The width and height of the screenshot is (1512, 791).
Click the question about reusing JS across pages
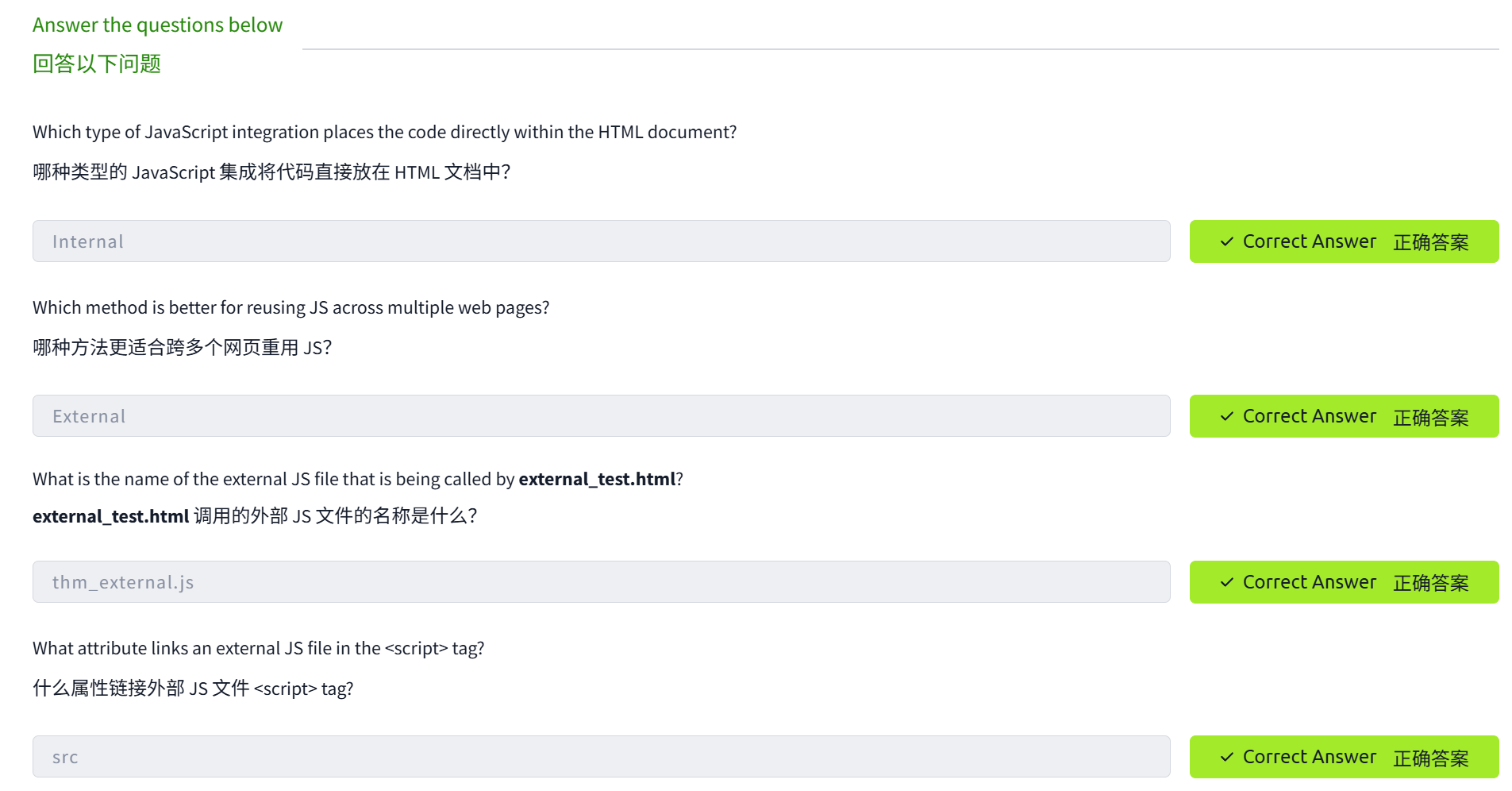click(290, 307)
